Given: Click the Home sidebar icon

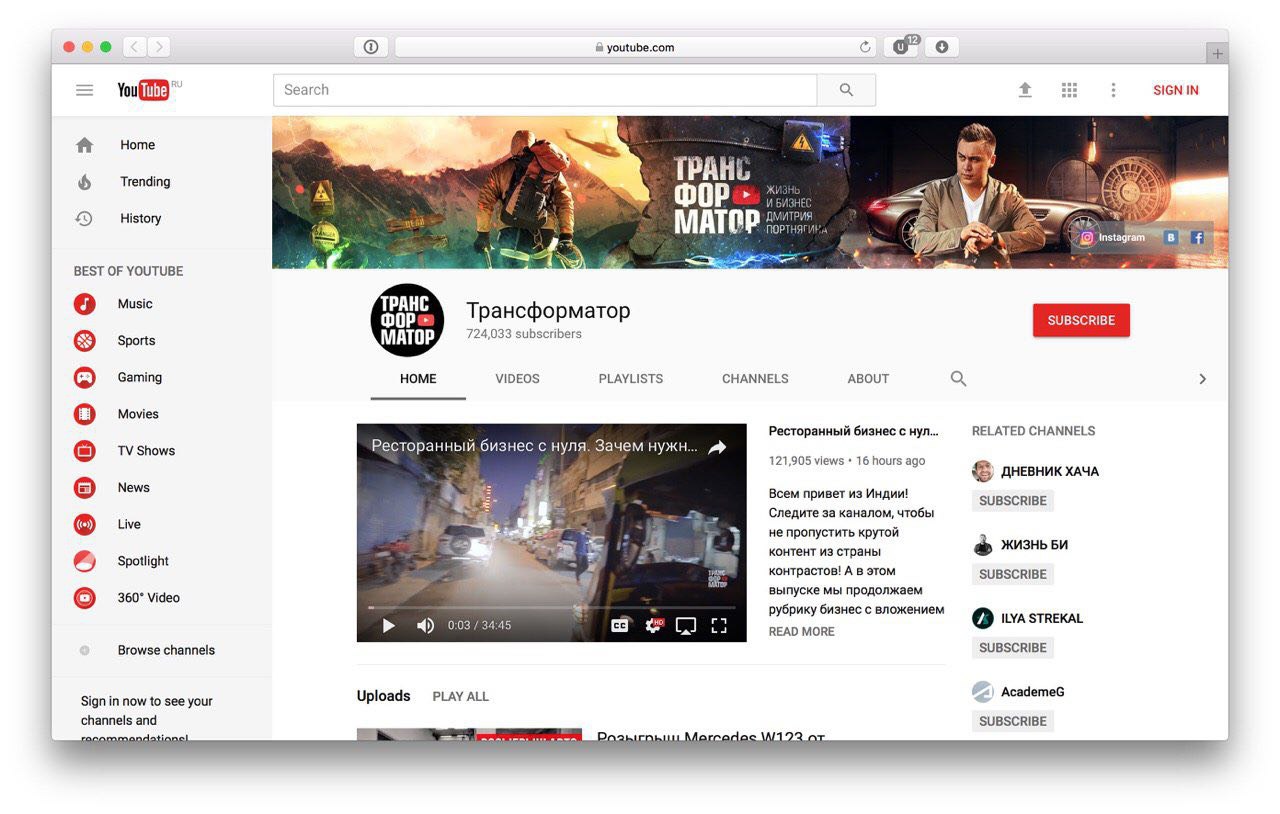Looking at the screenshot, I should pos(85,145).
